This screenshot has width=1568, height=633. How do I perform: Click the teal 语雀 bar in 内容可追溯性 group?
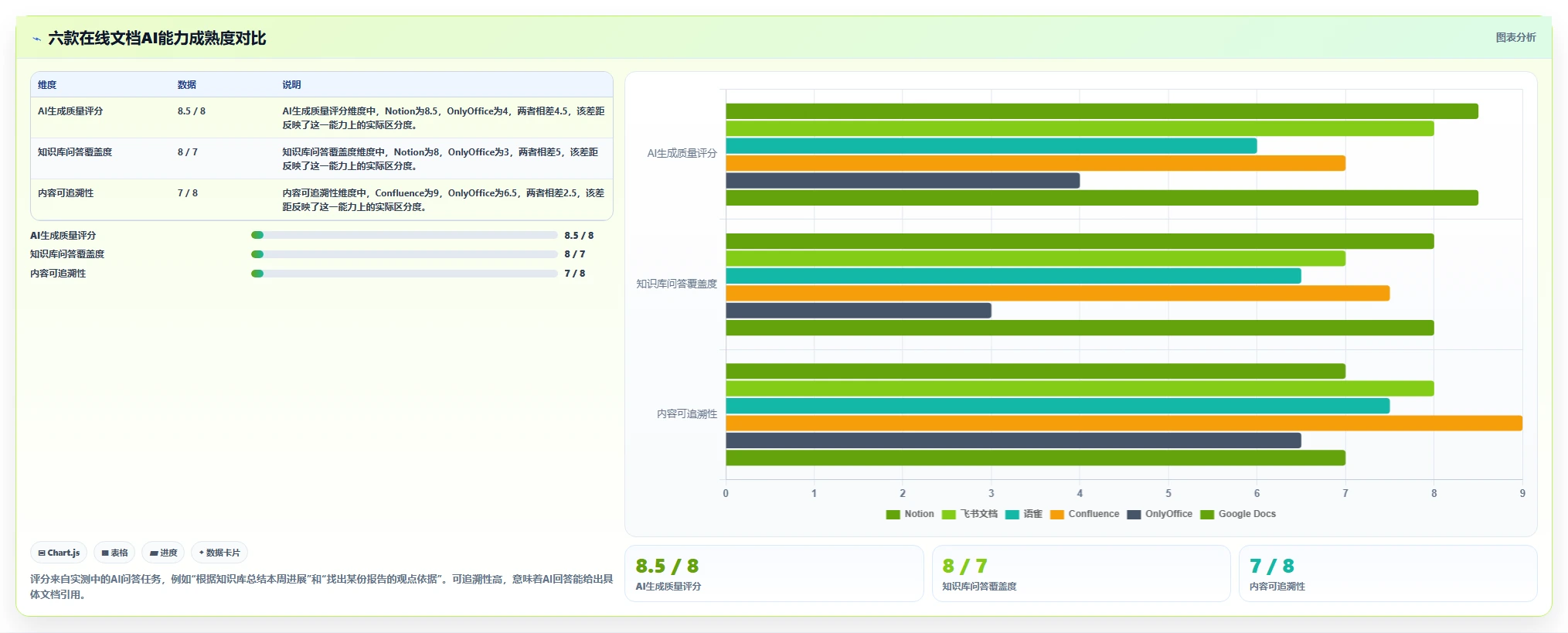(1058, 406)
